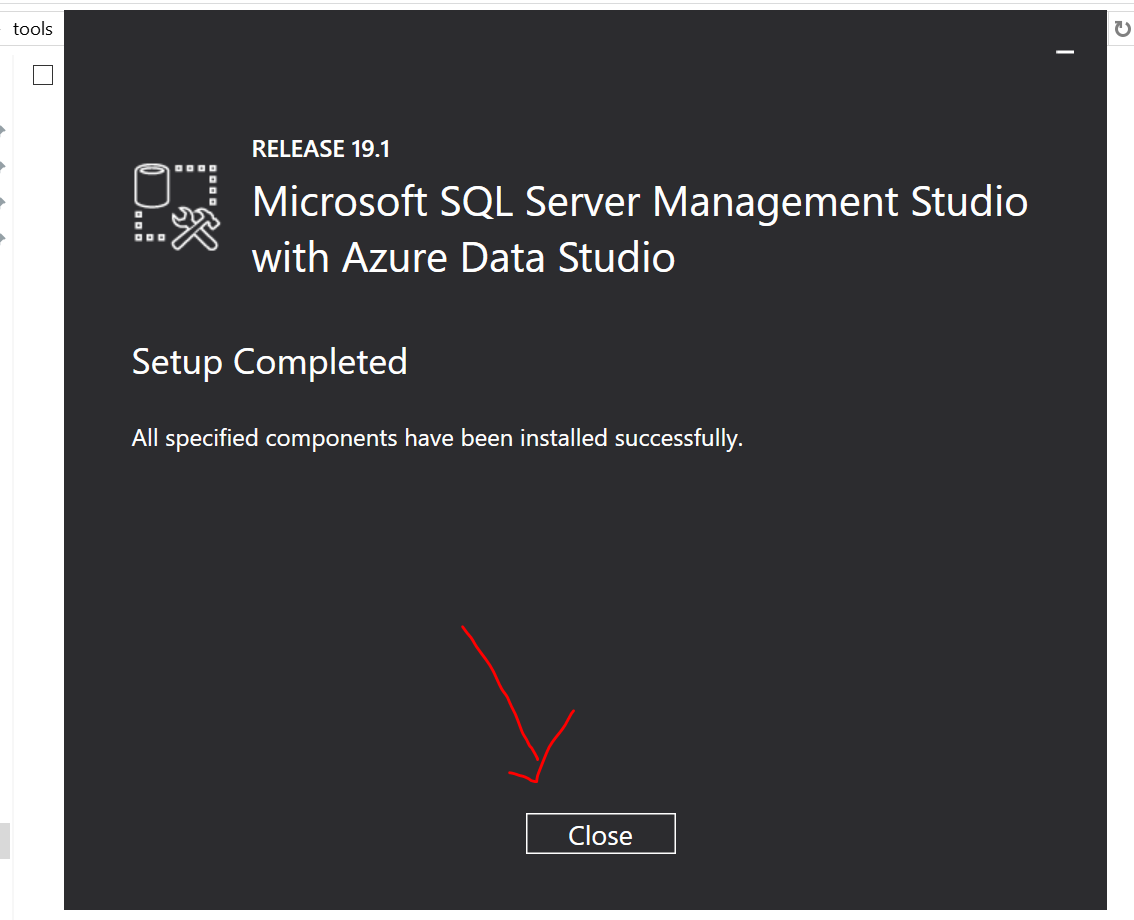Click the Close button to finish setup

(600, 833)
